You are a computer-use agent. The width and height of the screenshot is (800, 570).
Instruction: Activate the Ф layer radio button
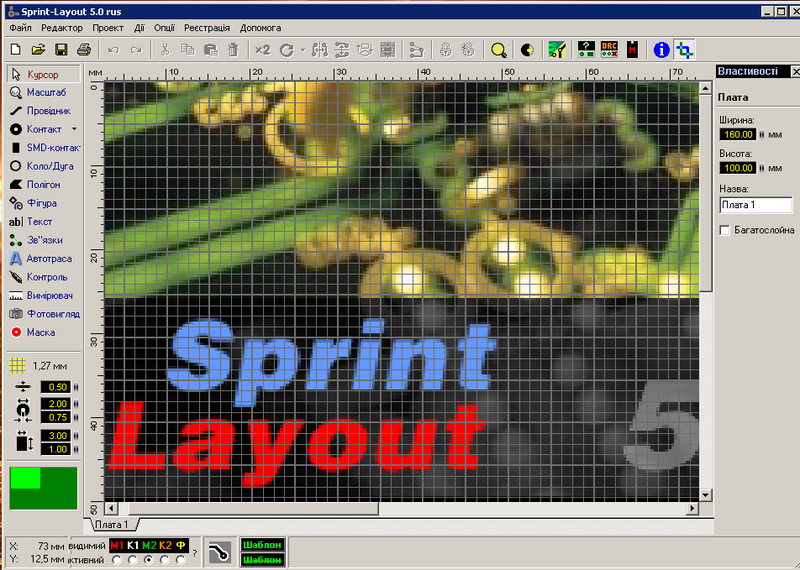[x=180, y=560]
